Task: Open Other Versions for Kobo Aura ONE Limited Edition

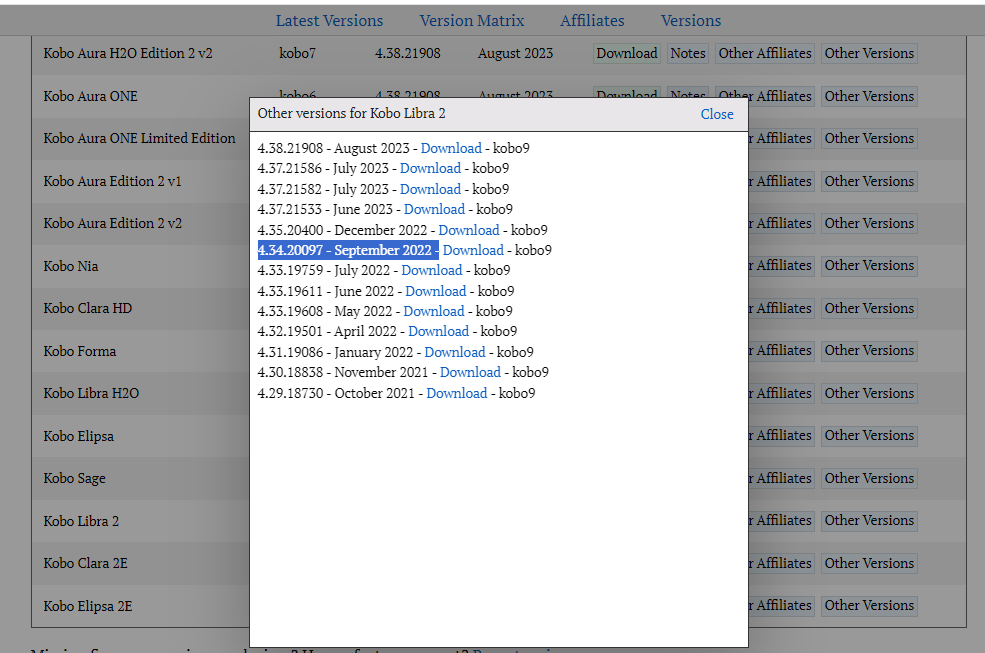Action: click(x=869, y=138)
